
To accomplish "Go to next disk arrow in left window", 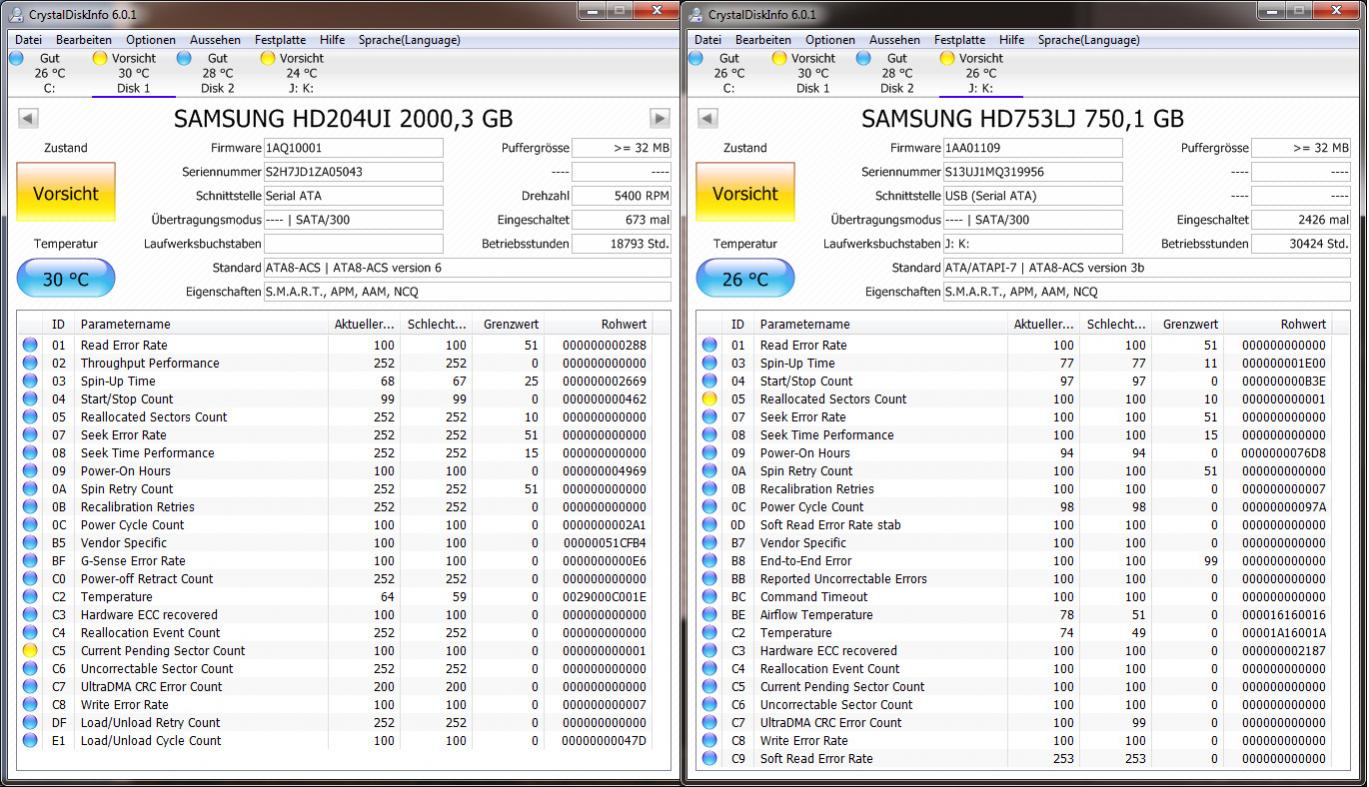I will click(x=660, y=118).
